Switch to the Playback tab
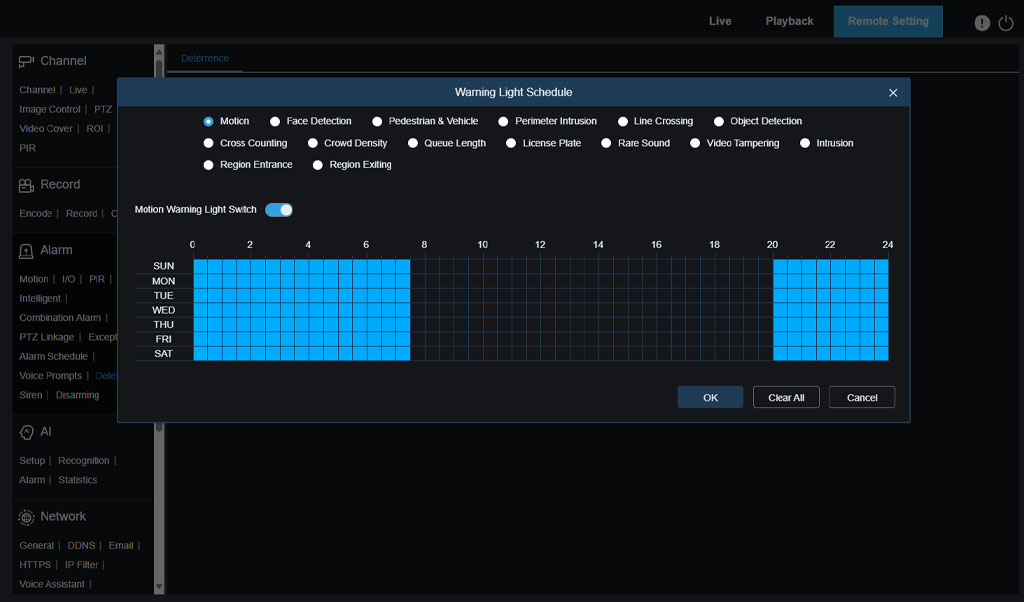 [789, 21]
